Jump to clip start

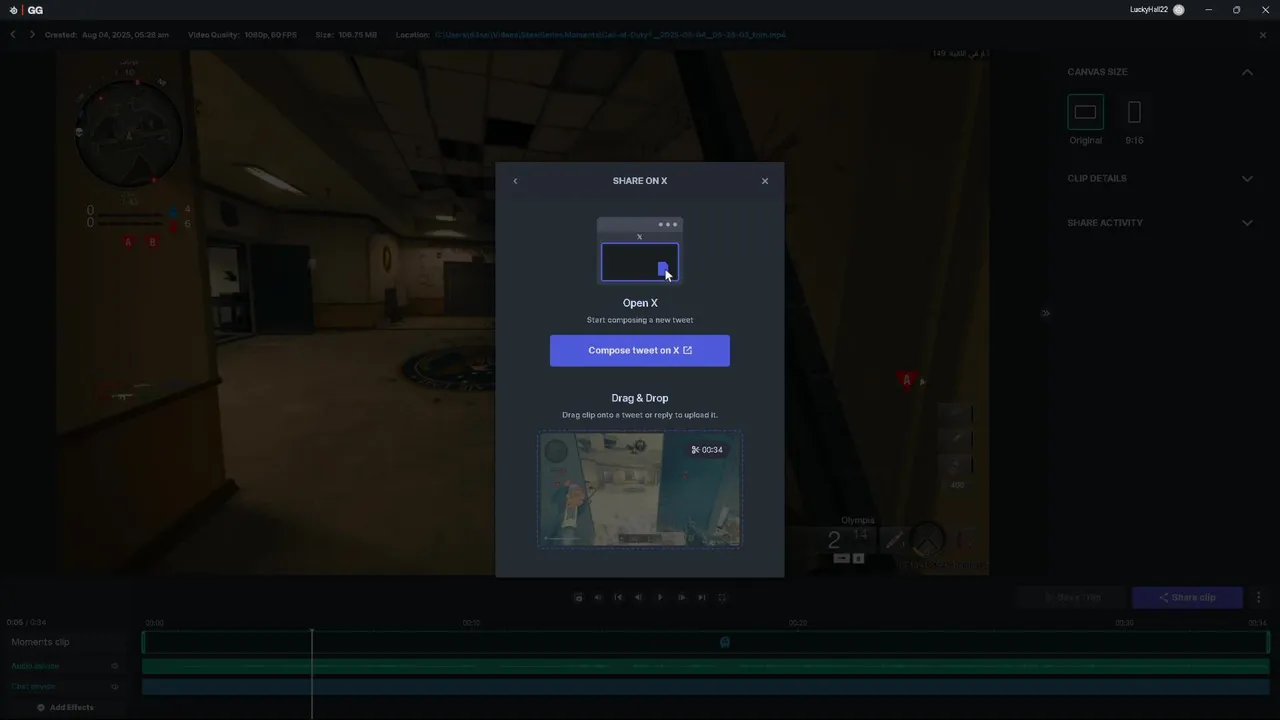[x=618, y=597]
